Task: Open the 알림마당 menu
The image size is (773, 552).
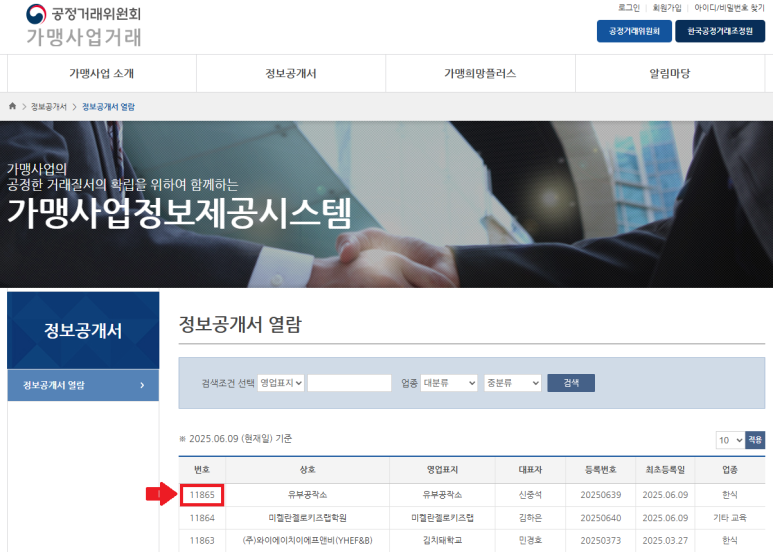Action: pyautogui.click(x=669, y=73)
